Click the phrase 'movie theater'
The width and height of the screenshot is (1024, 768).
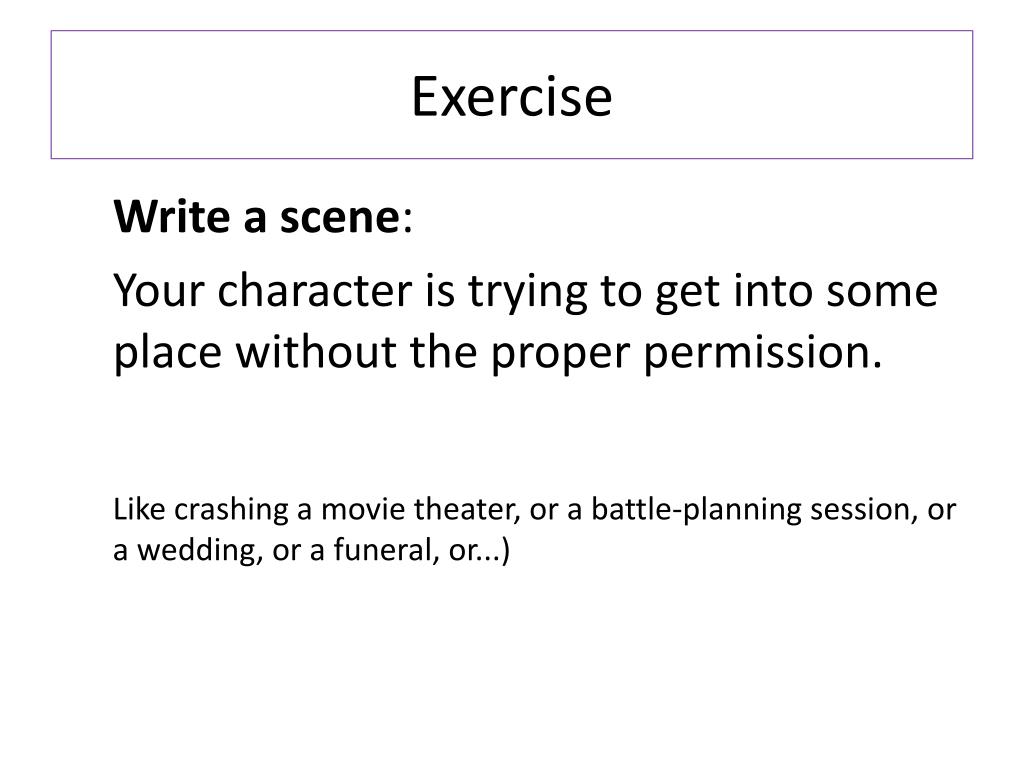coord(417,509)
